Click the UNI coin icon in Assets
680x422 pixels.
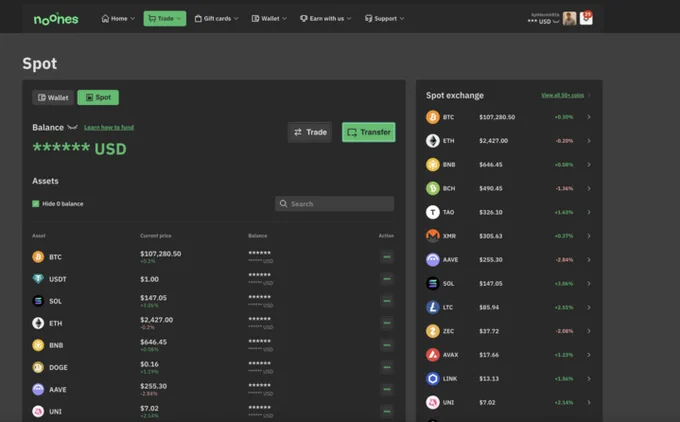coord(38,411)
